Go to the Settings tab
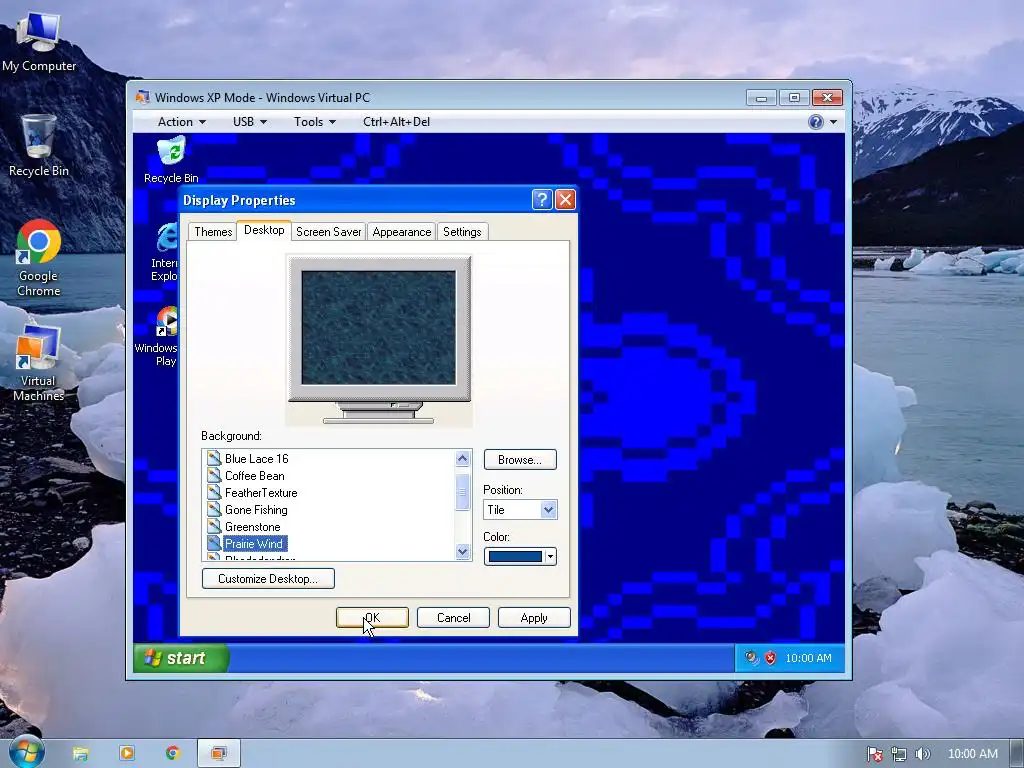Viewport: 1024px width, 768px height. [462, 232]
